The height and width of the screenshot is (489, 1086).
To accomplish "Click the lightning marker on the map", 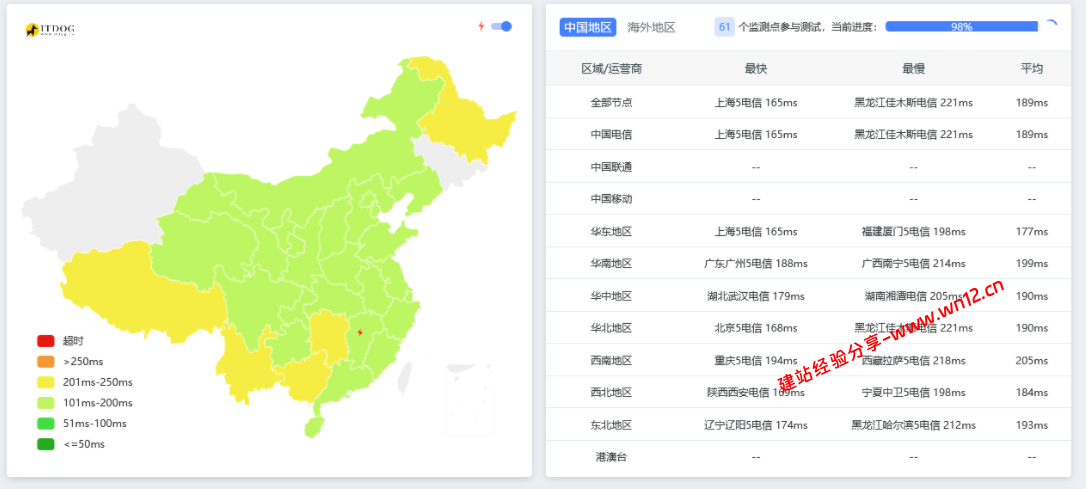I will click(359, 332).
